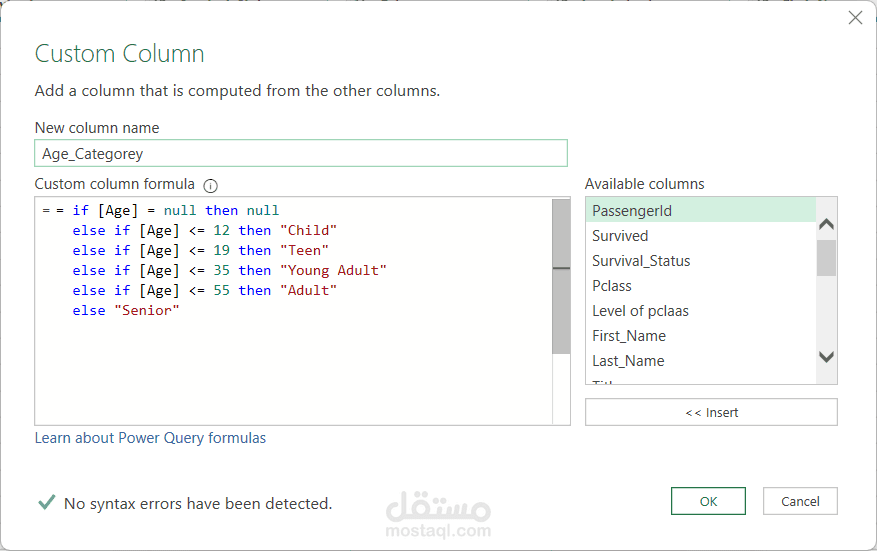Screen dimensions: 877x551
Task: Click the info icon beside Custom column formula
Action: (x=210, y=185)
